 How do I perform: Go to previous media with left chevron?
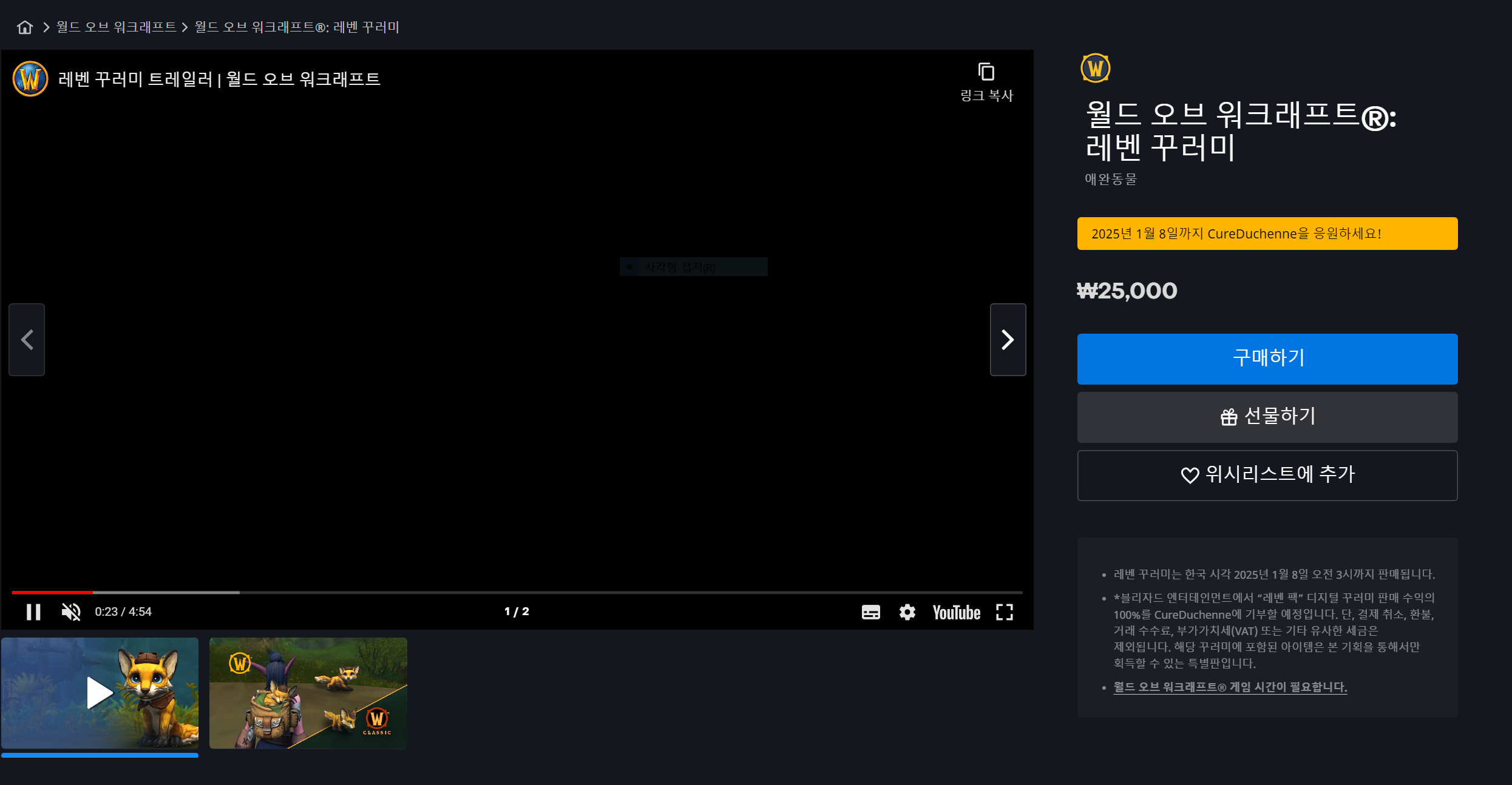(x=27, y=340)
